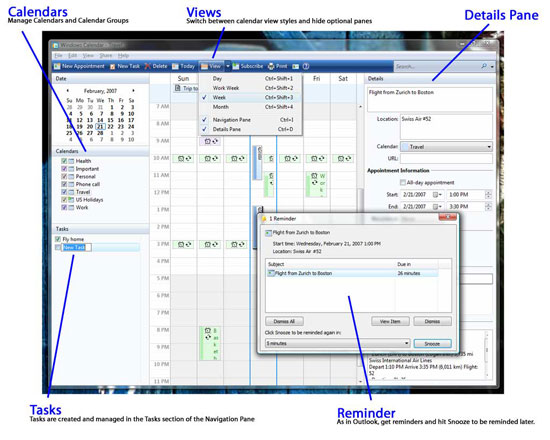Viewport: 550px width, 440px height.
Task: Click the Subscribe toolbar icon
Action: pyautogui.click(x=236, y=66)
